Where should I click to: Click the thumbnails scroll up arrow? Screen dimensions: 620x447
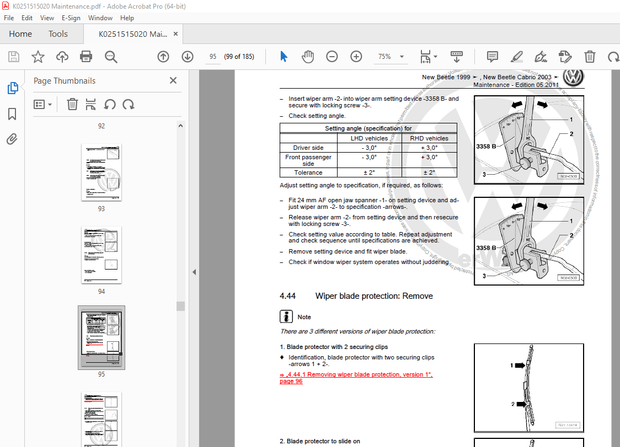pos(181,126)
